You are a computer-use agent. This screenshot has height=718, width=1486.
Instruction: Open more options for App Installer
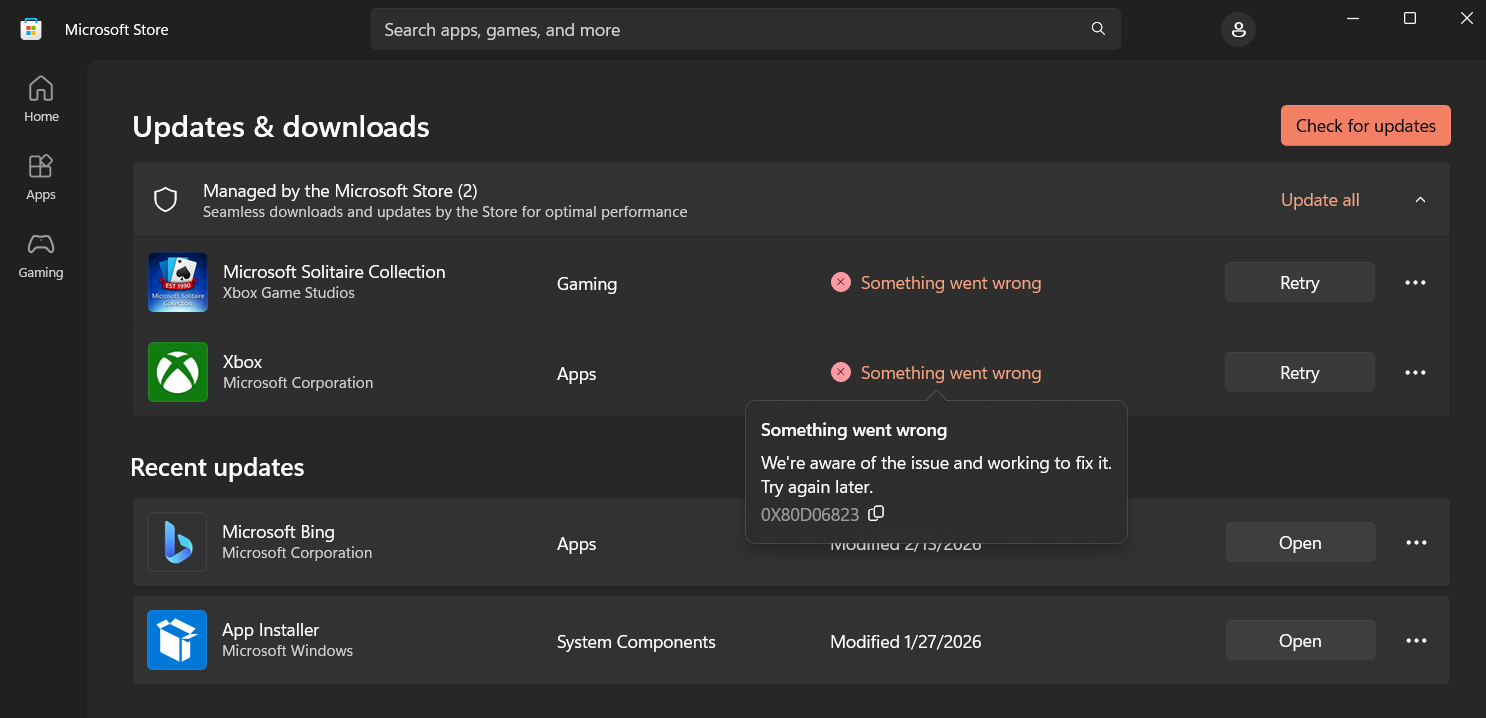click(1416, 641)
